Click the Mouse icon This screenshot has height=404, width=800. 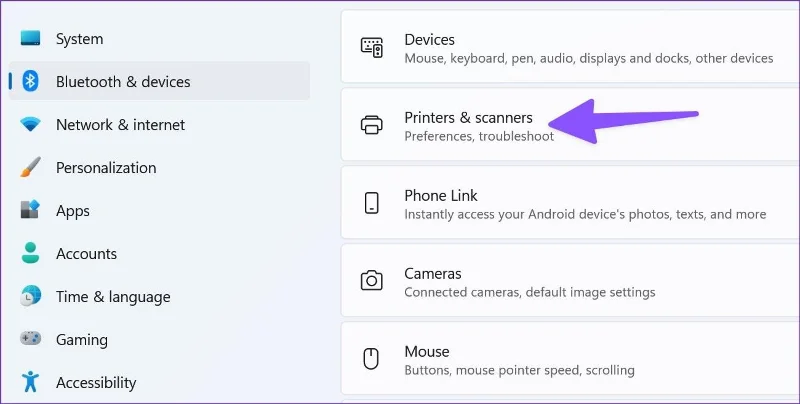(x=371, y=359)
